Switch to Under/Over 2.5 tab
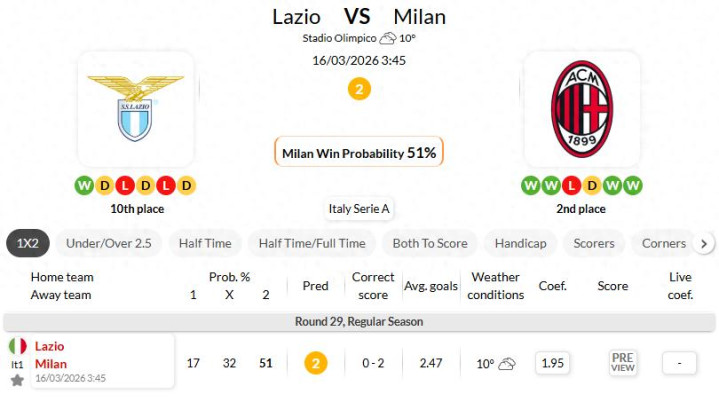This screenshot has width=719, height=402. [108, 243]
